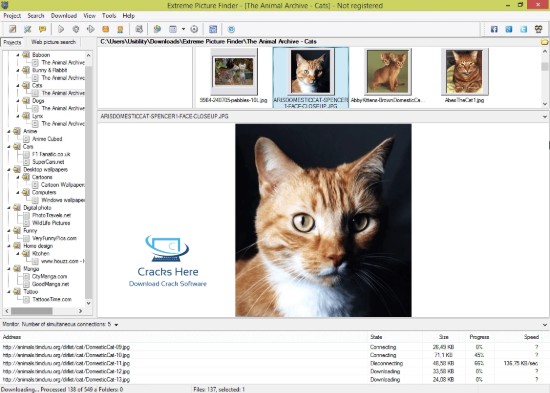Viewport: 550px width, 393px height.
Task: Click the play arrow with crosshair icon
Action: pos(90,29)
